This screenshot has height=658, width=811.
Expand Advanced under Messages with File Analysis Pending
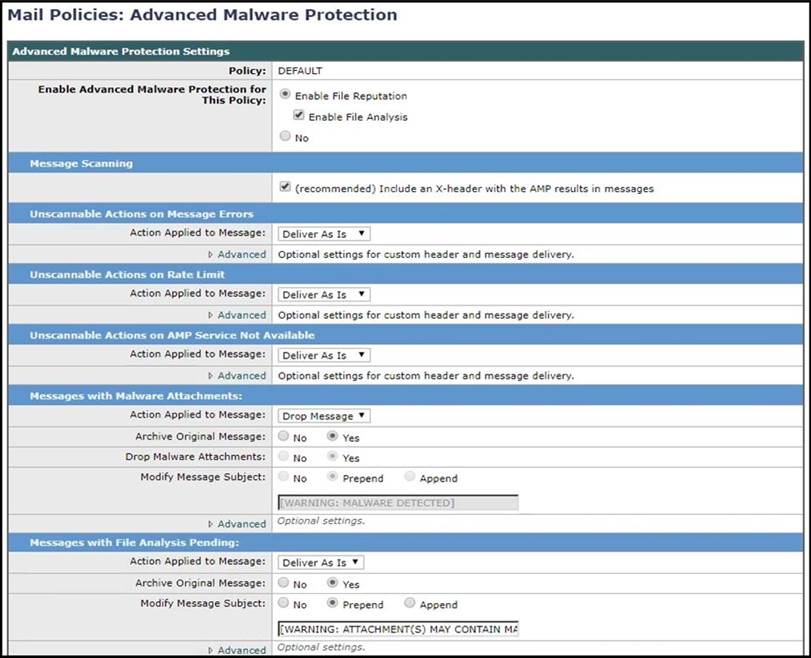coord(241,650)
